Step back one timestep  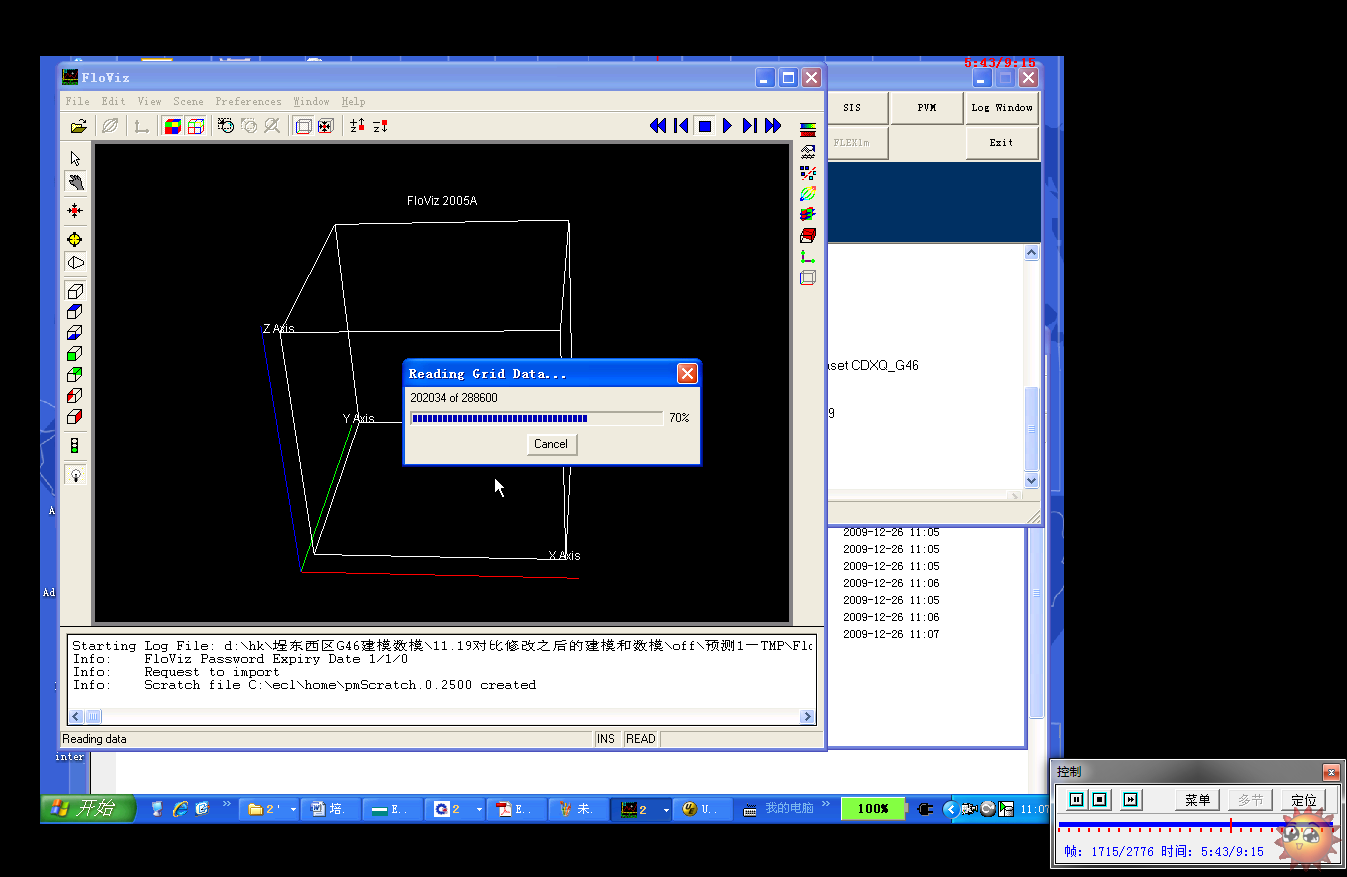tap(681, 126)
